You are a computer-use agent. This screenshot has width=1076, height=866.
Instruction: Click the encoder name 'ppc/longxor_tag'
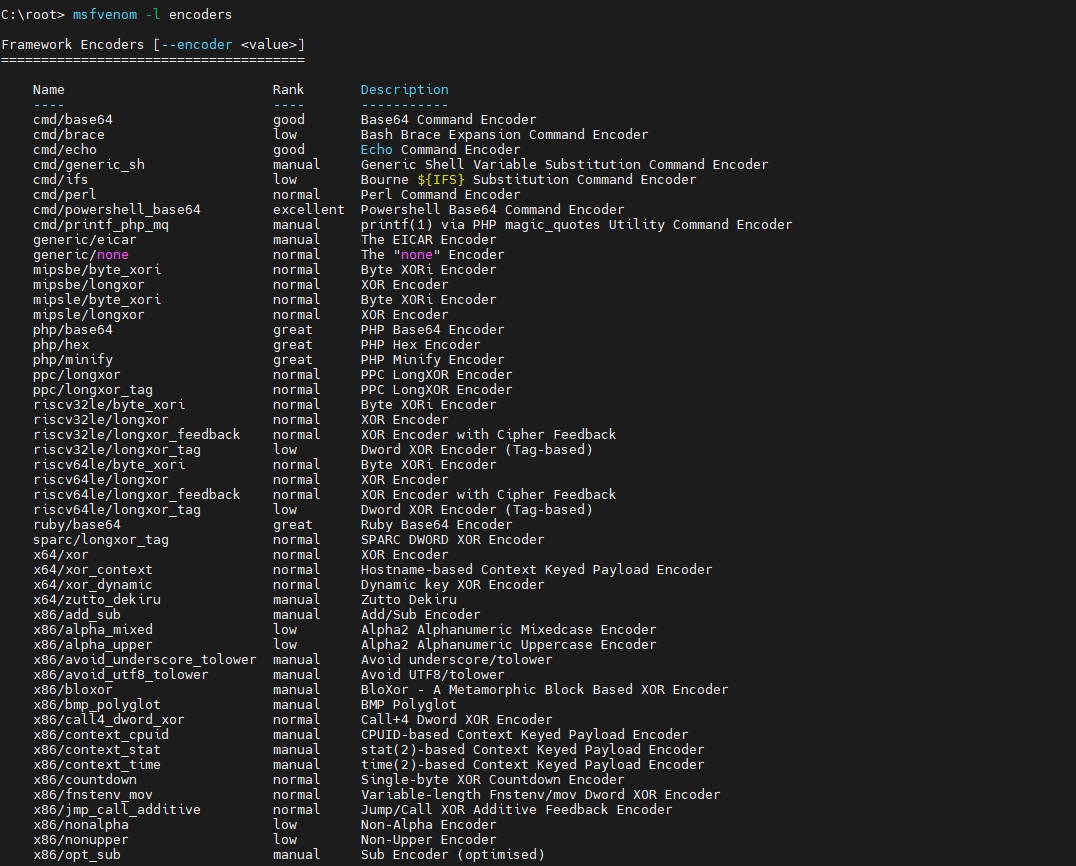point(93,390)
